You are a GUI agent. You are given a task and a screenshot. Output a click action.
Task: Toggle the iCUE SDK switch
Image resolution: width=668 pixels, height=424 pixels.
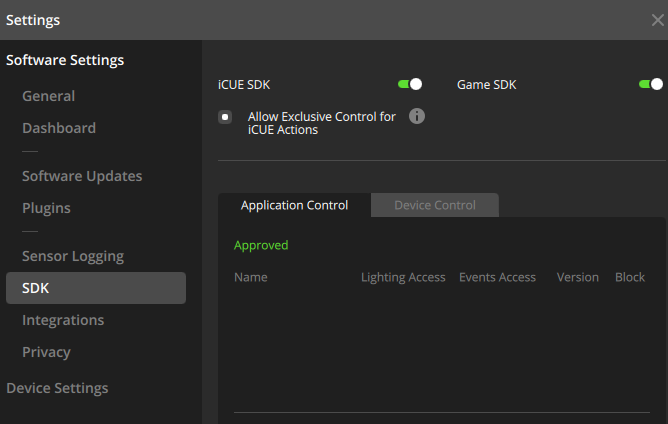click(x=410, y=84)
